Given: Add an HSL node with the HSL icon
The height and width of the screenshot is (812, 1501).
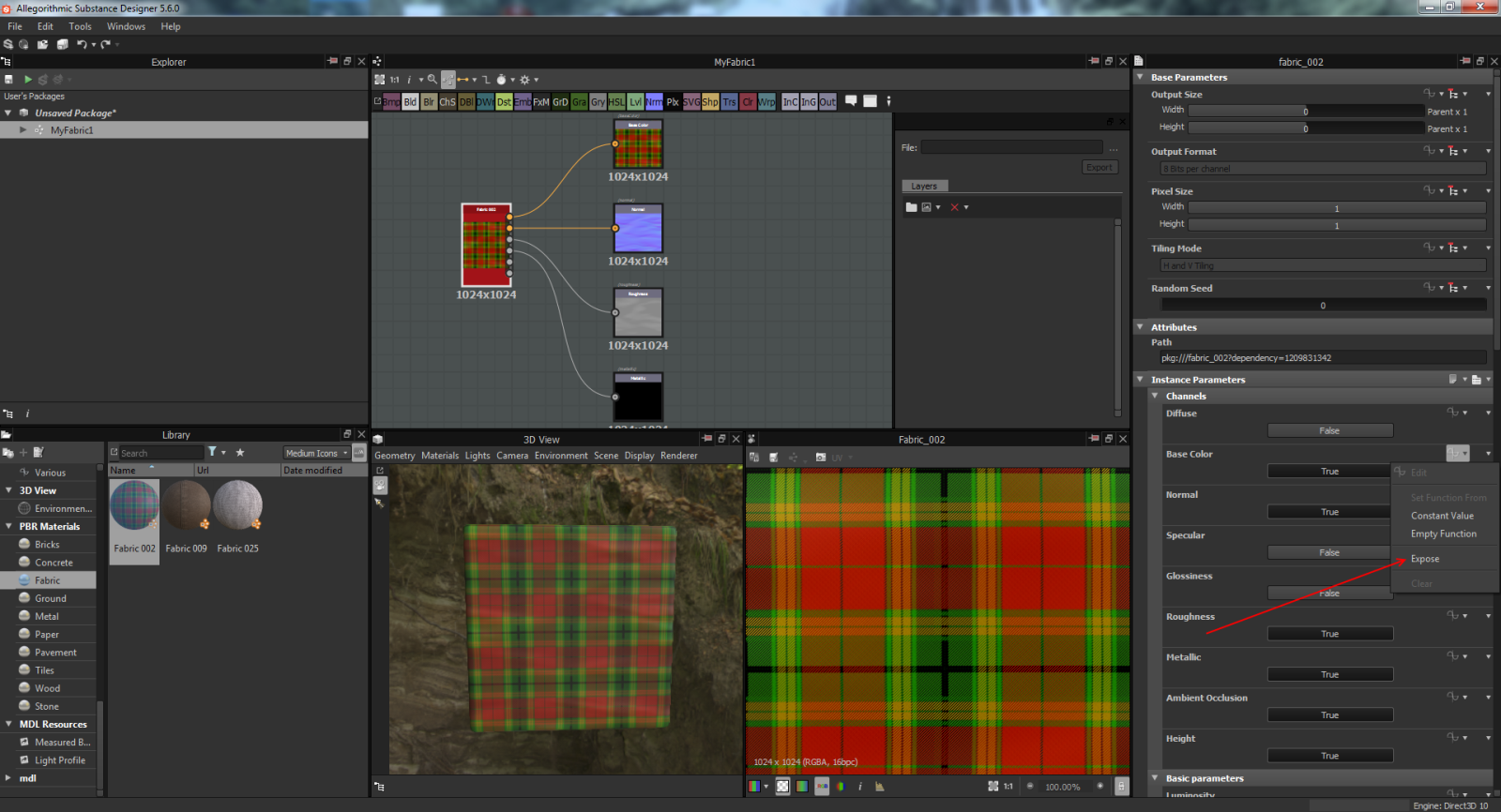Looking at the screenshot, I should (616, 101).
